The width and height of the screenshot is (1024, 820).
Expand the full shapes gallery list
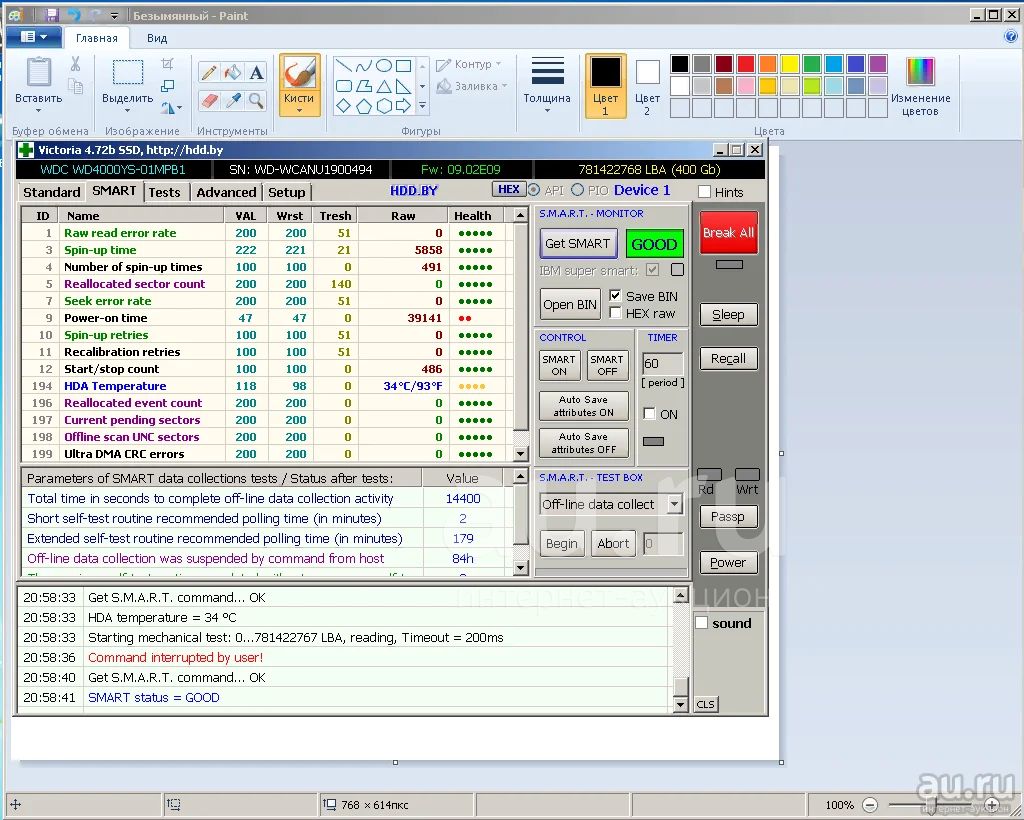(423, 105)
